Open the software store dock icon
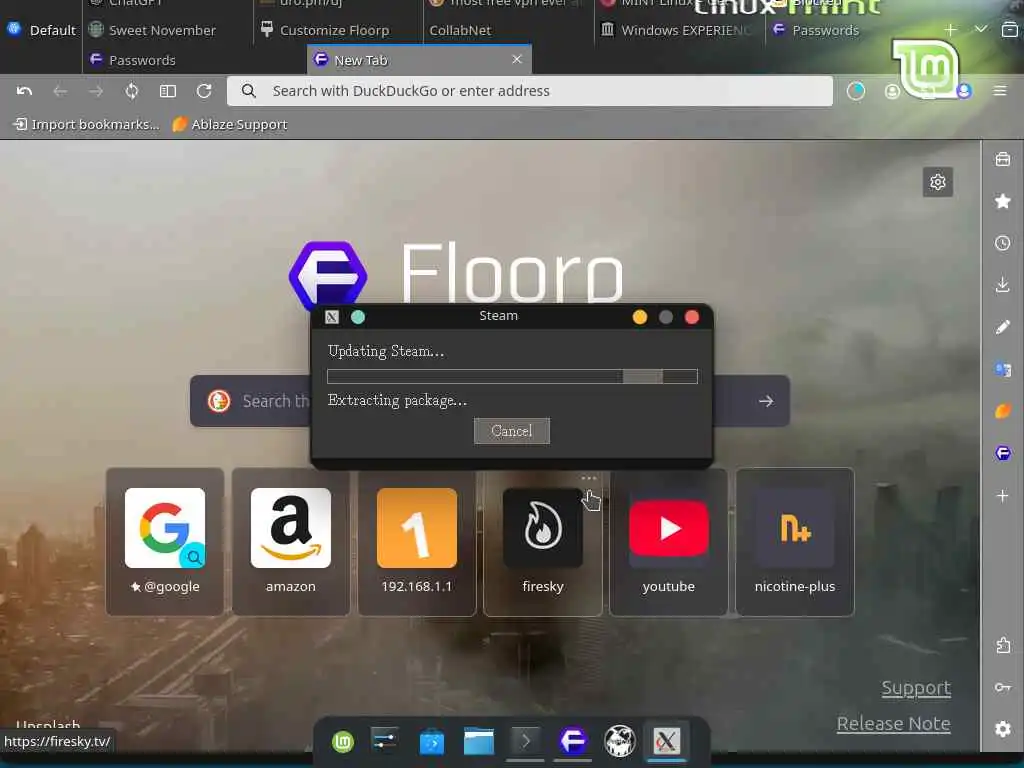 tap(432, 742)
